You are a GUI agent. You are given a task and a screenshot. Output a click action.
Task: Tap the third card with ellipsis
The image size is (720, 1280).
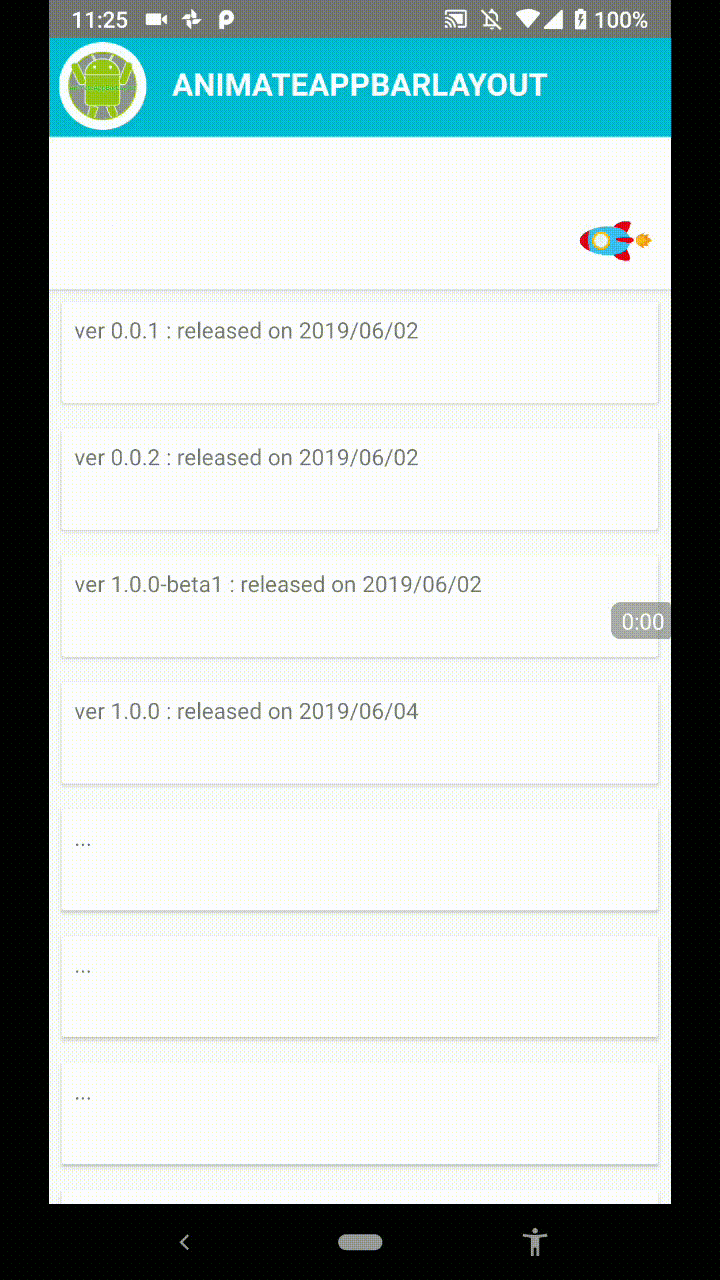click(x=360, y=1115)
